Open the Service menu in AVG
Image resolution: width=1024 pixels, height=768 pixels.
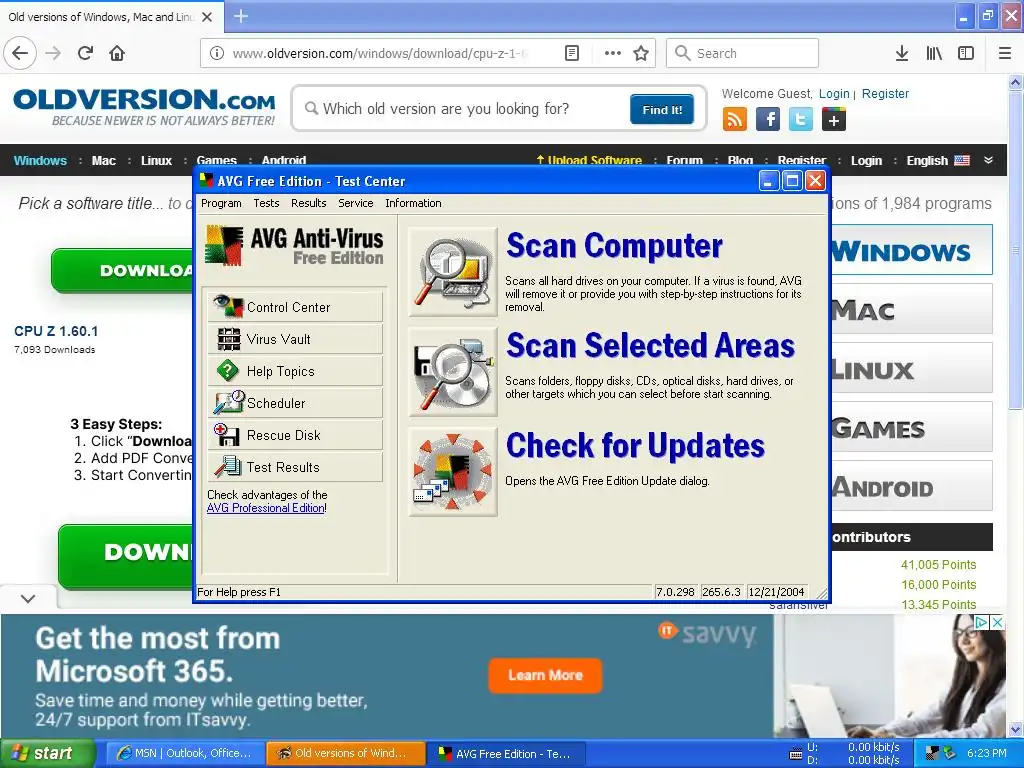355,203
